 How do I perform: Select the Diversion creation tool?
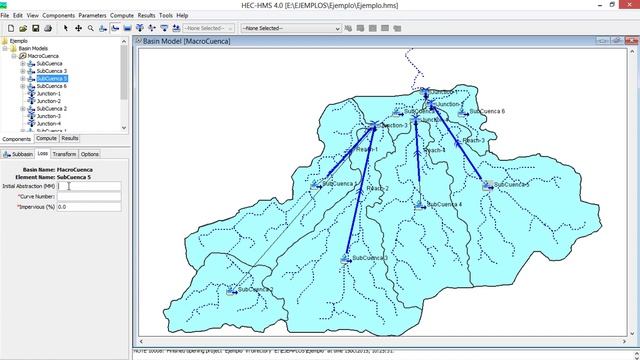[x=152, y=28]
